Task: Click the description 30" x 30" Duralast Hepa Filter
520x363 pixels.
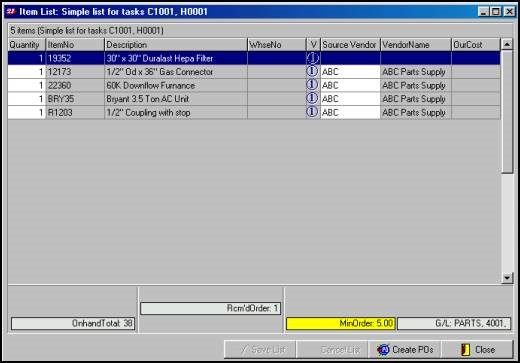Action: pos(160,58)
